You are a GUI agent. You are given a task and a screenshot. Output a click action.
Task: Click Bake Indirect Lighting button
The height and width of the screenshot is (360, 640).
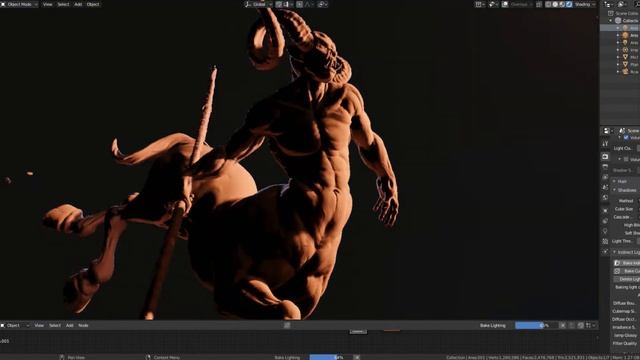(627, 263)
